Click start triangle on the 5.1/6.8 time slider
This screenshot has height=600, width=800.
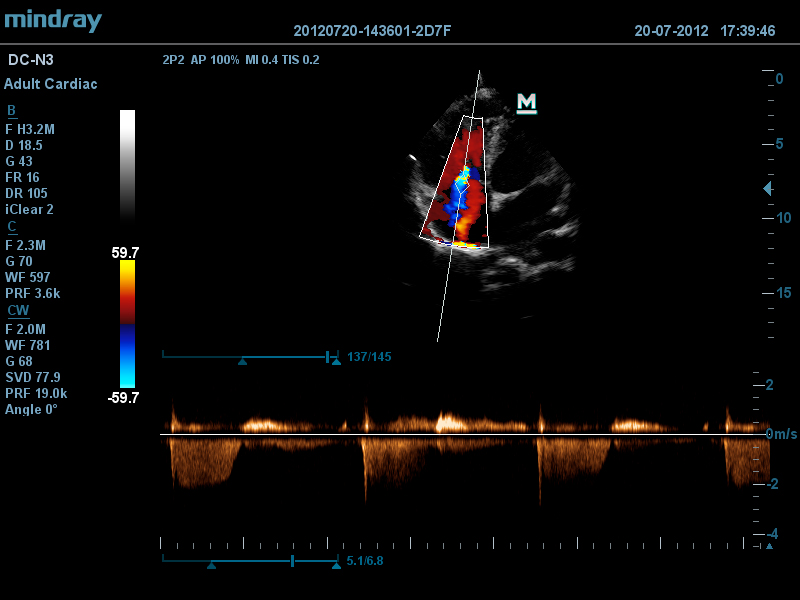pyautogui.click(x=211, y=565)
